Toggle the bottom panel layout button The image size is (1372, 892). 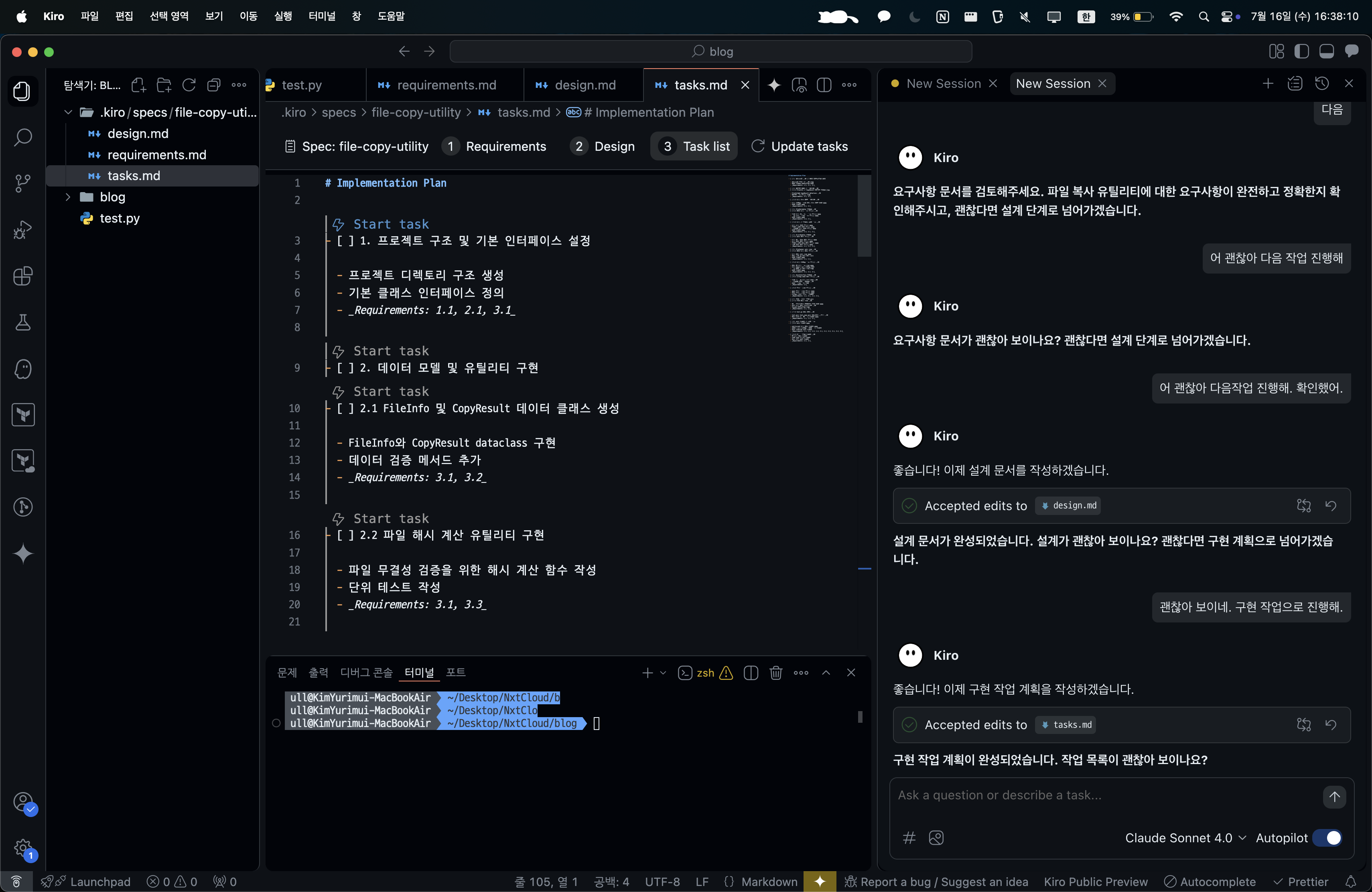pos(1326,51)
